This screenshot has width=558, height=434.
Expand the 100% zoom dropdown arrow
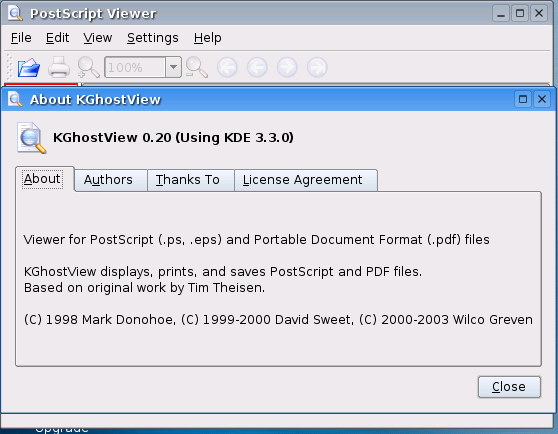click(x=173, y=67)
